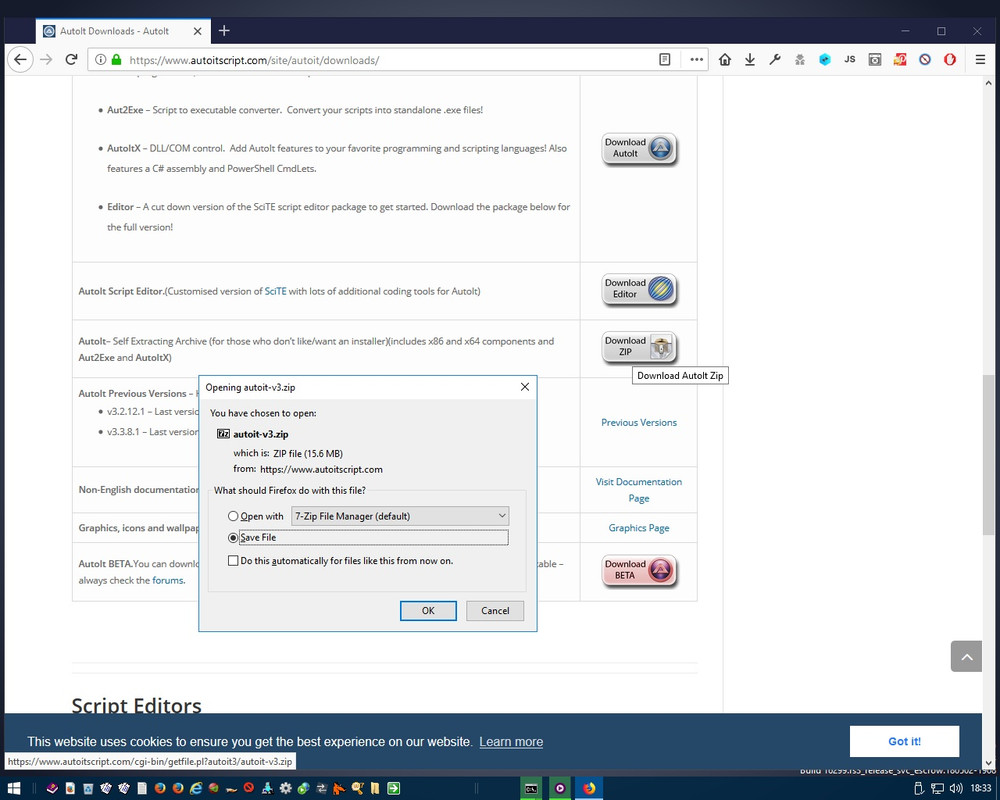Open the 'Visit Documentation Page' link
This screenshot has height=800, width=1000.
pyautogui.click(x=638, y=490)
